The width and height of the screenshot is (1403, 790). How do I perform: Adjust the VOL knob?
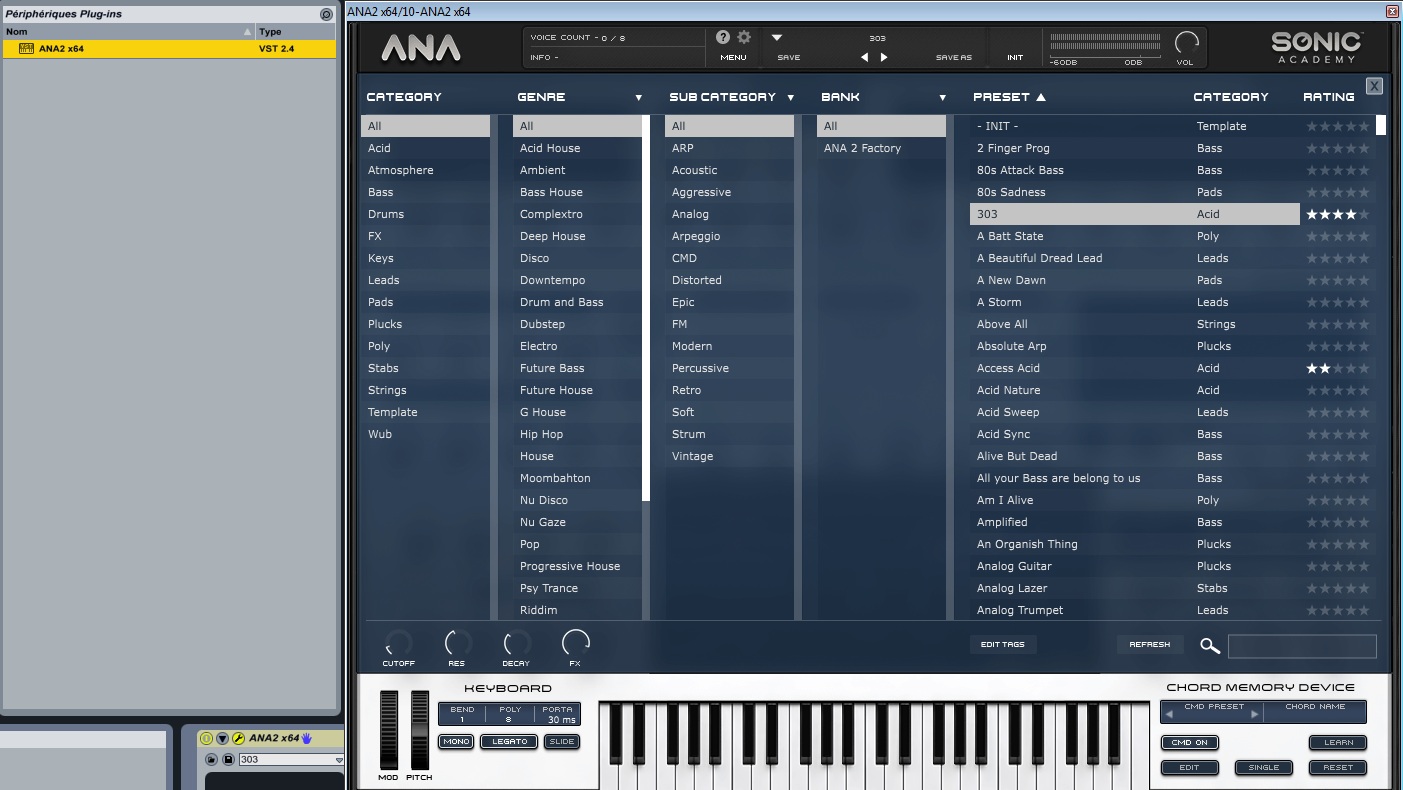tap(1186, 43)
